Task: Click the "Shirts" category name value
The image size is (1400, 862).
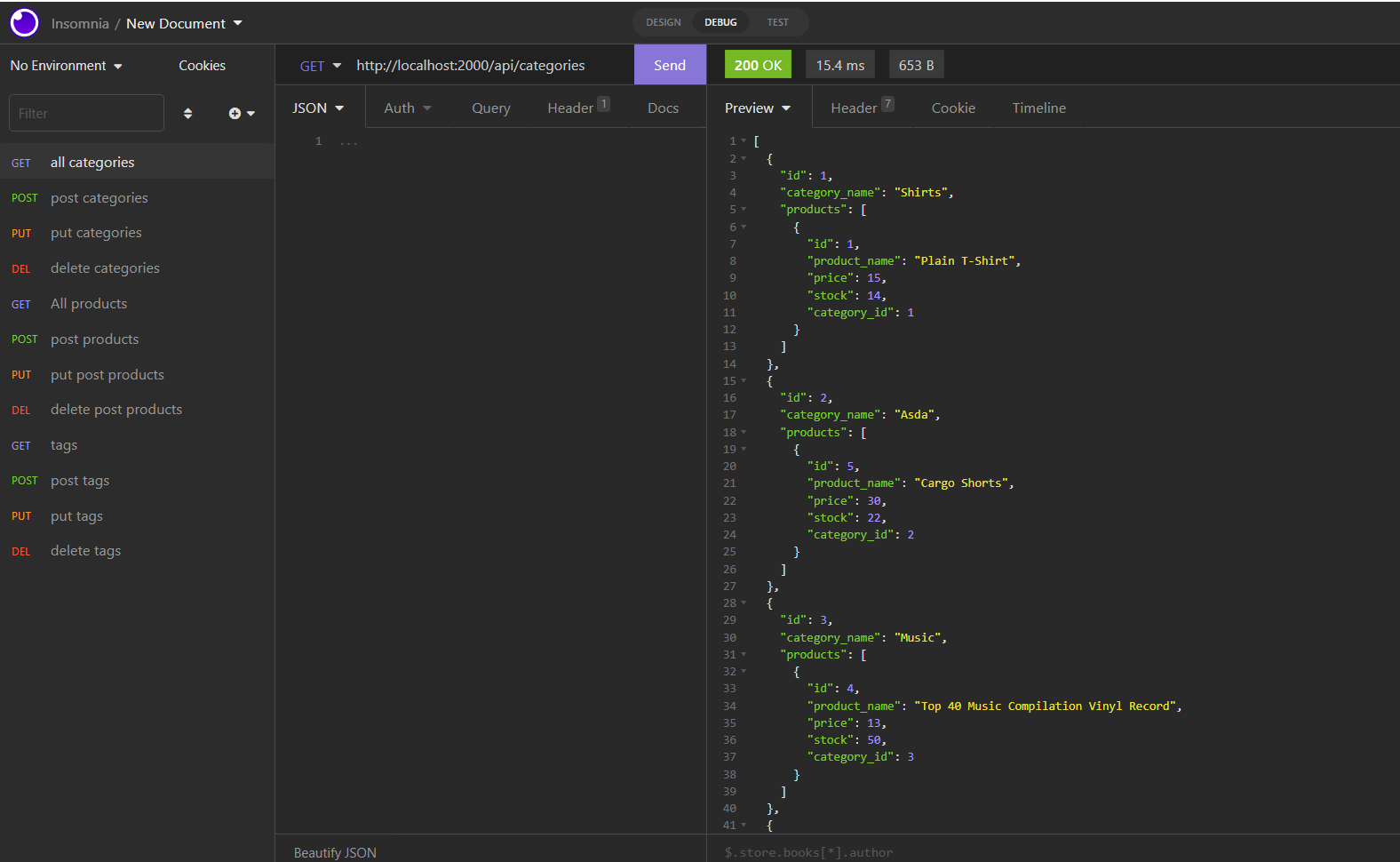Action: coord(921,193)
